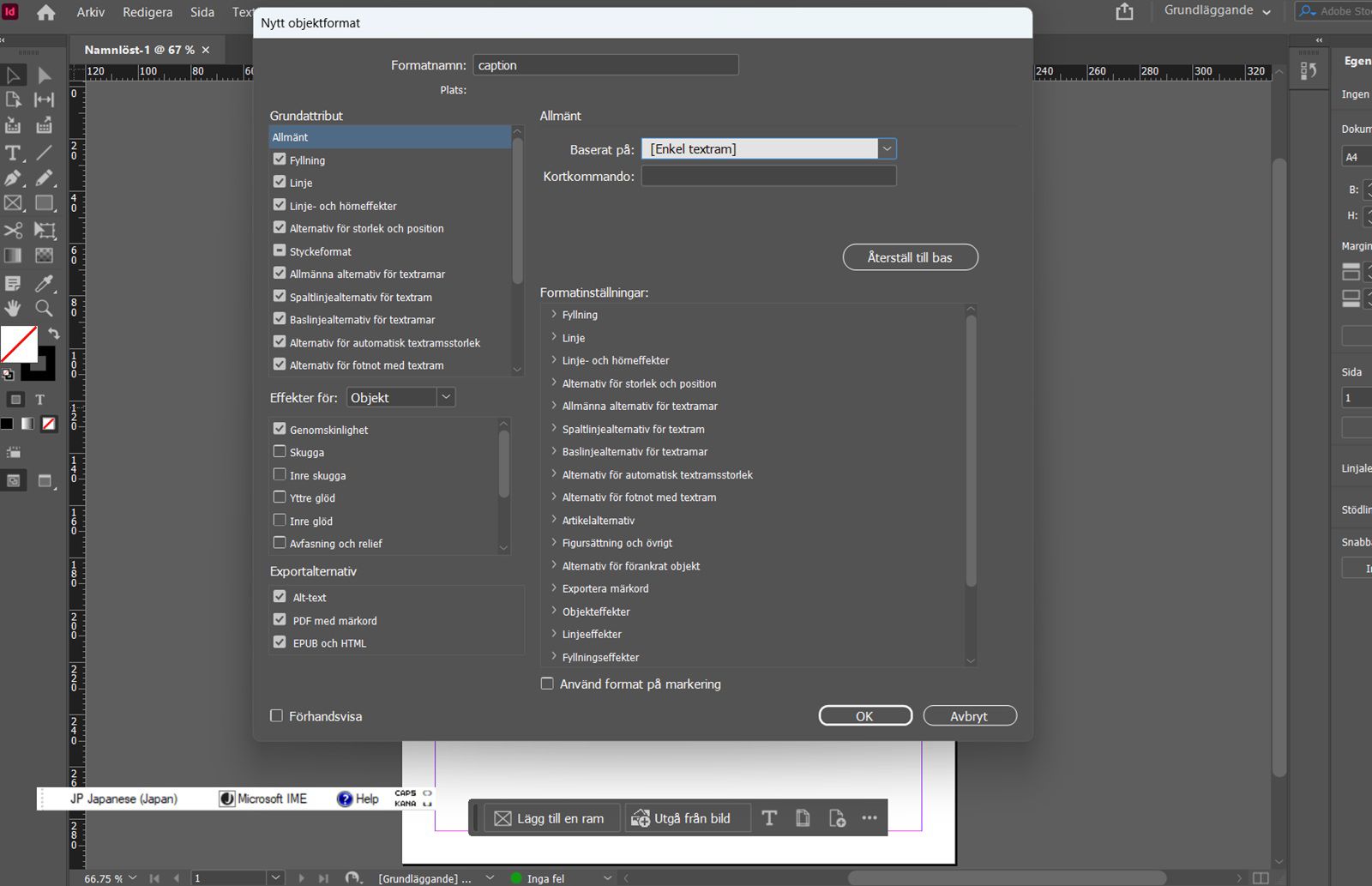Enable the Skugga checkbox
1372x886 pixels.
tap(280, 451)
